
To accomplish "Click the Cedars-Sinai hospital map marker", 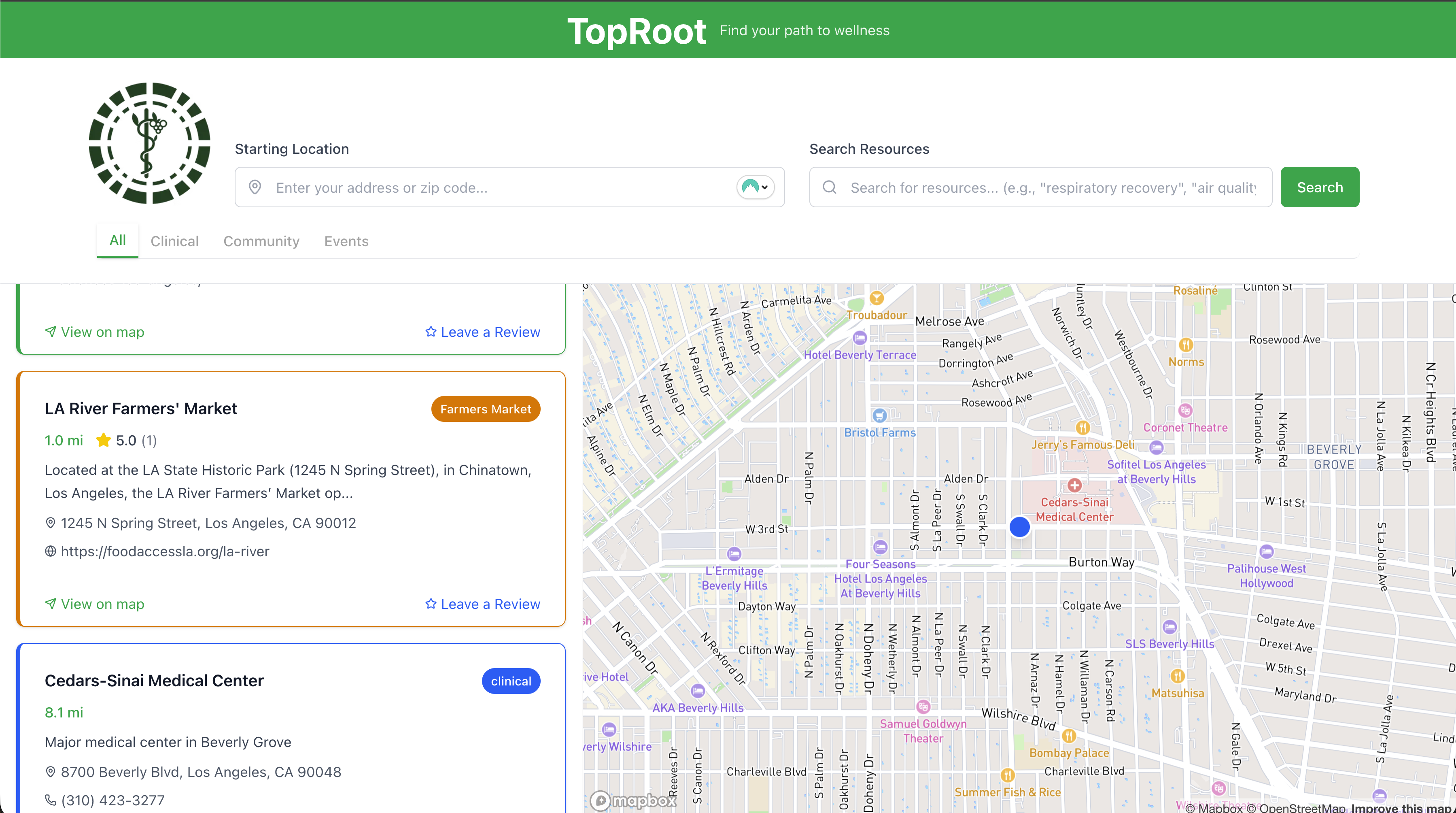I will point(1074,485).
